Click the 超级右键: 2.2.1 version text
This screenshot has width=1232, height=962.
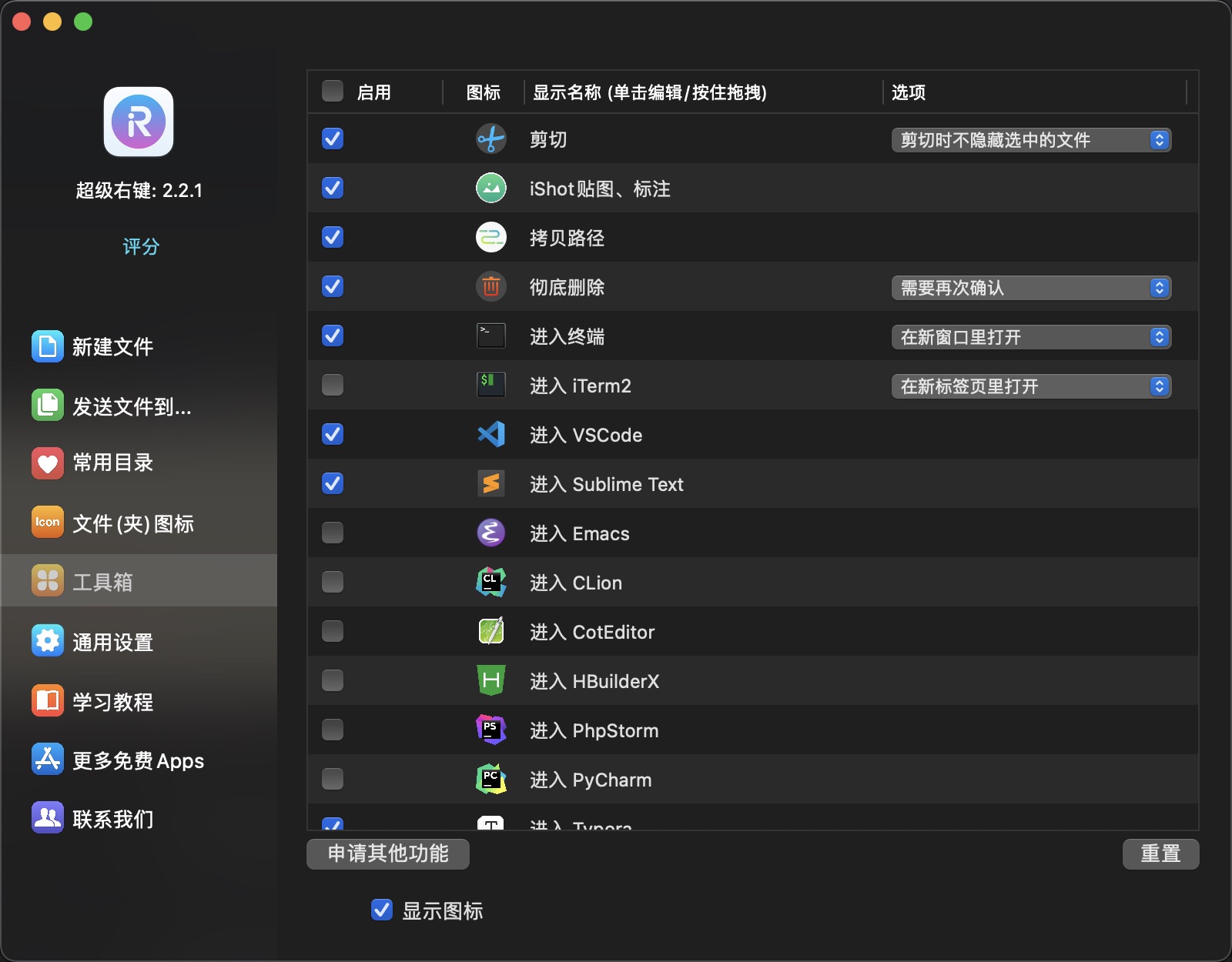pyautogui.click(x=139, y=191)
